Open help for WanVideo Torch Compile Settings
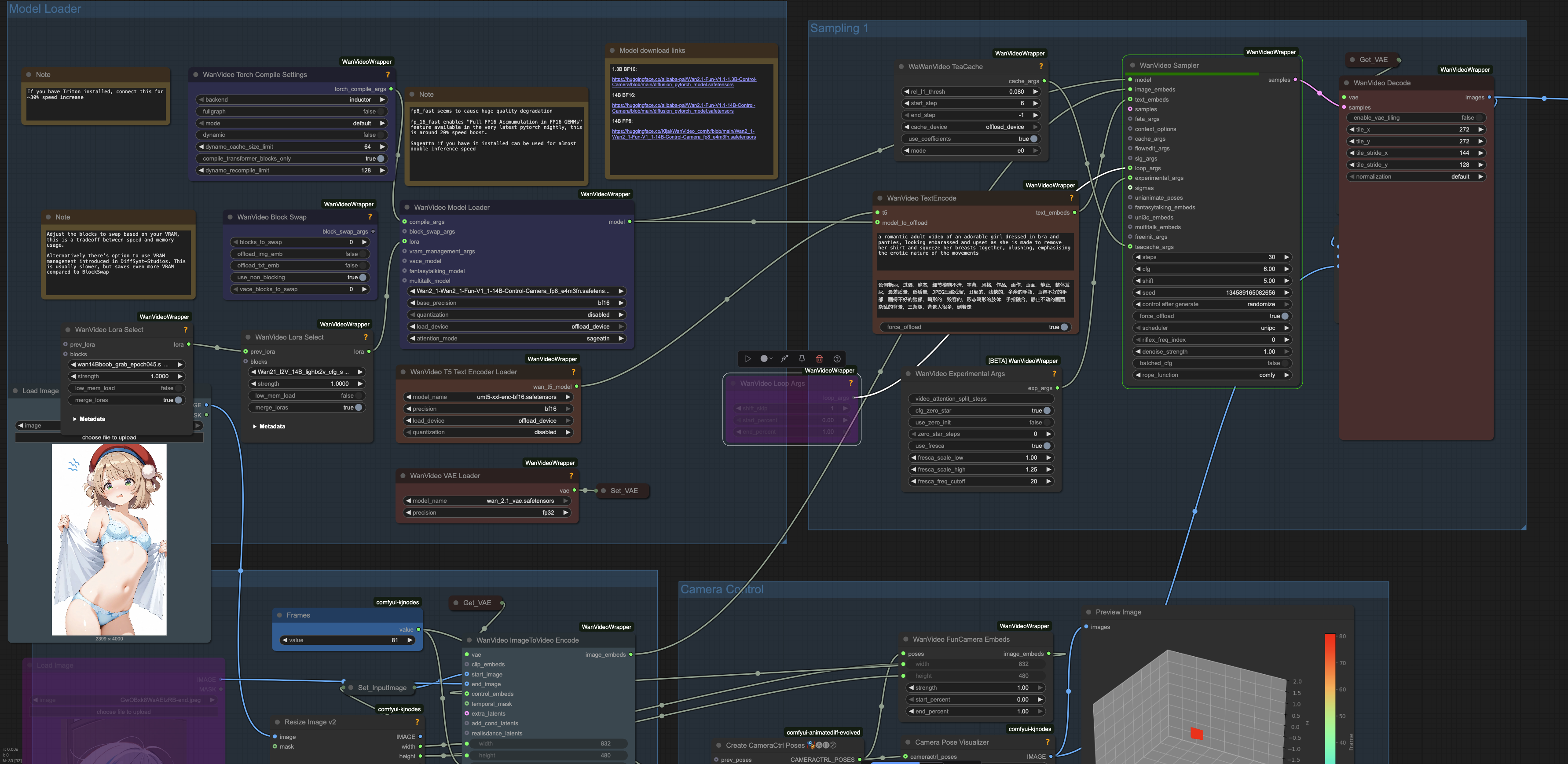Viewport: 1568px width, 764px height. pos(388,74)
